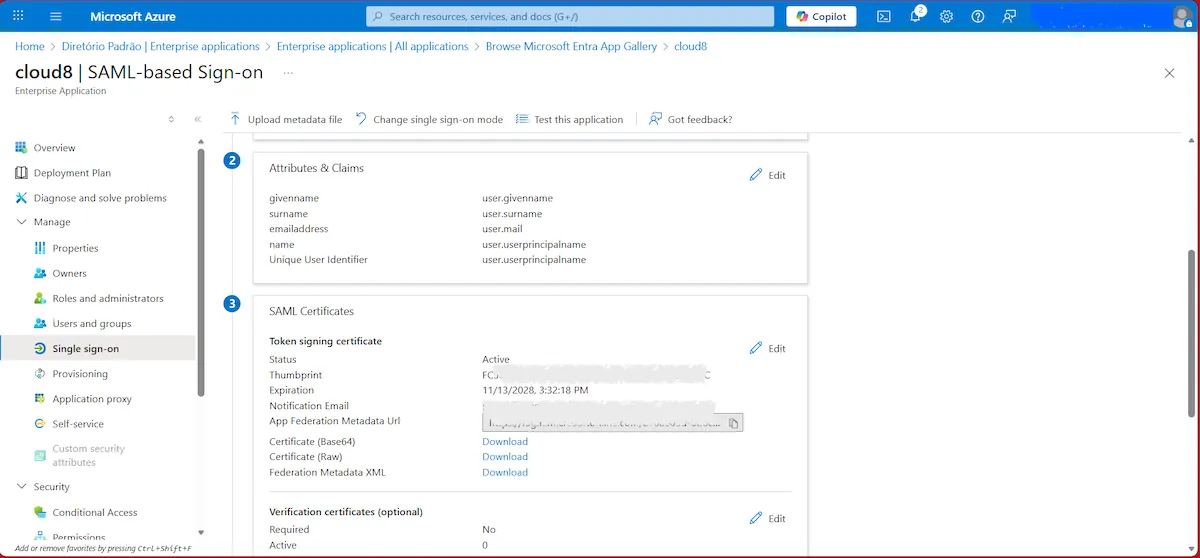Download Certificate (Raw)
Image resolution: width=1200 pixels, height=558 pixels.
click(505, 456)
